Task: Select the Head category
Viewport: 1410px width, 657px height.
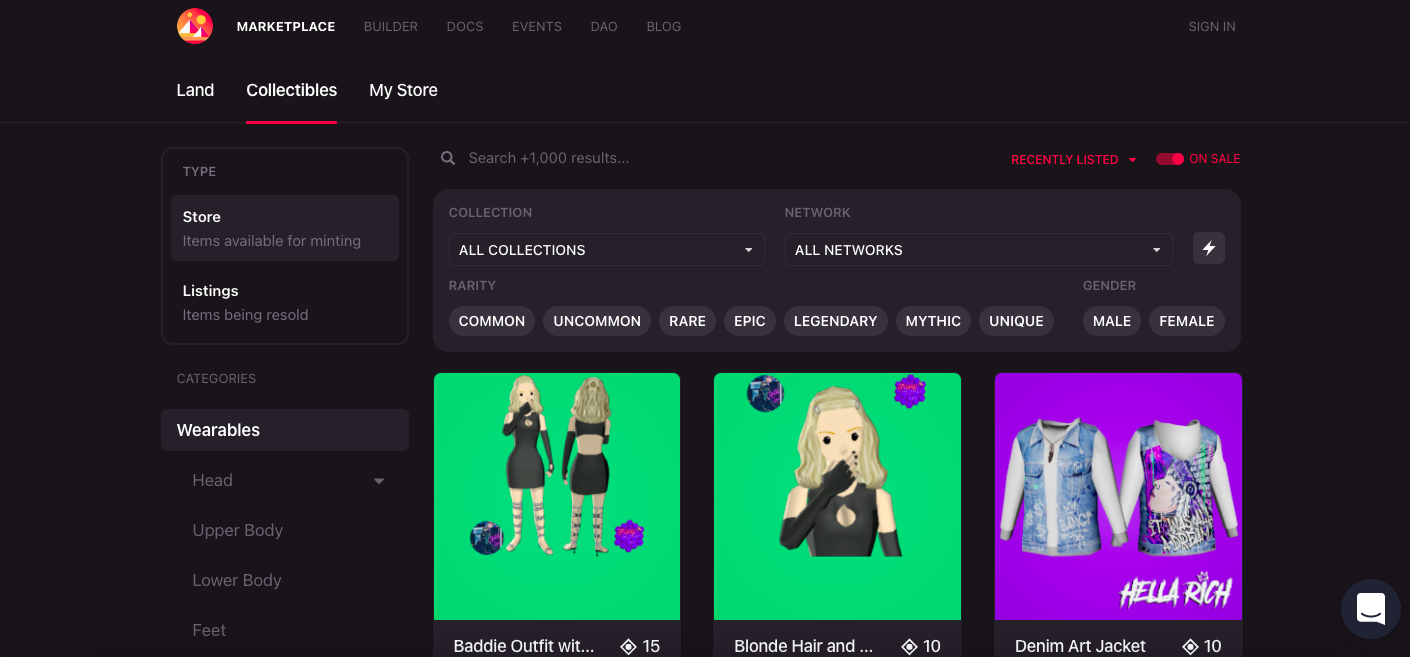Action: [213, 481]
